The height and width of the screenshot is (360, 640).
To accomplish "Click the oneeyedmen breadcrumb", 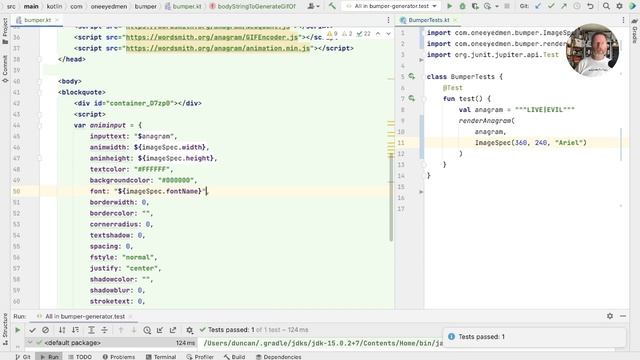I will click(x=109, y=6).
